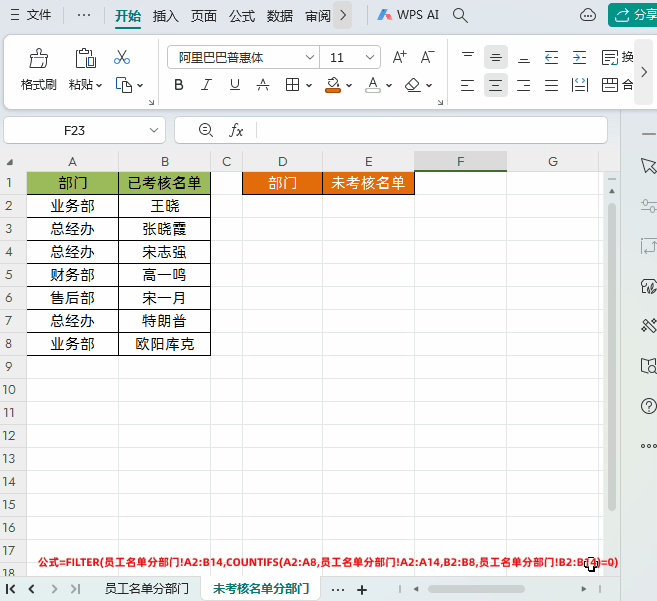The height and width of the screenshot is (601, 657).
Task: Add a new sheet with plus icon
Action: pos(362,590)
